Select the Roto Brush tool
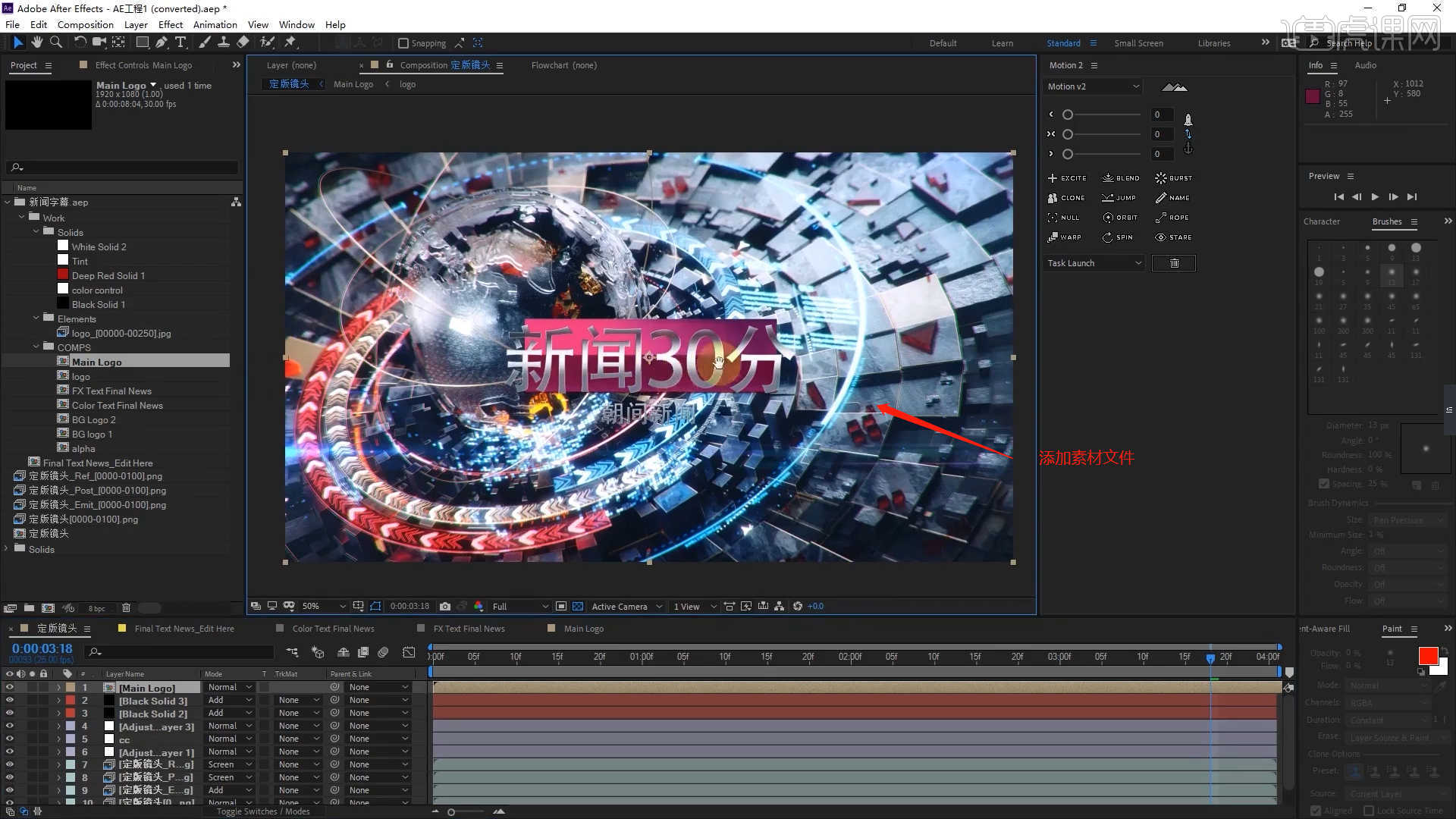The image size is (1456, 819). (x=267, y=42)
